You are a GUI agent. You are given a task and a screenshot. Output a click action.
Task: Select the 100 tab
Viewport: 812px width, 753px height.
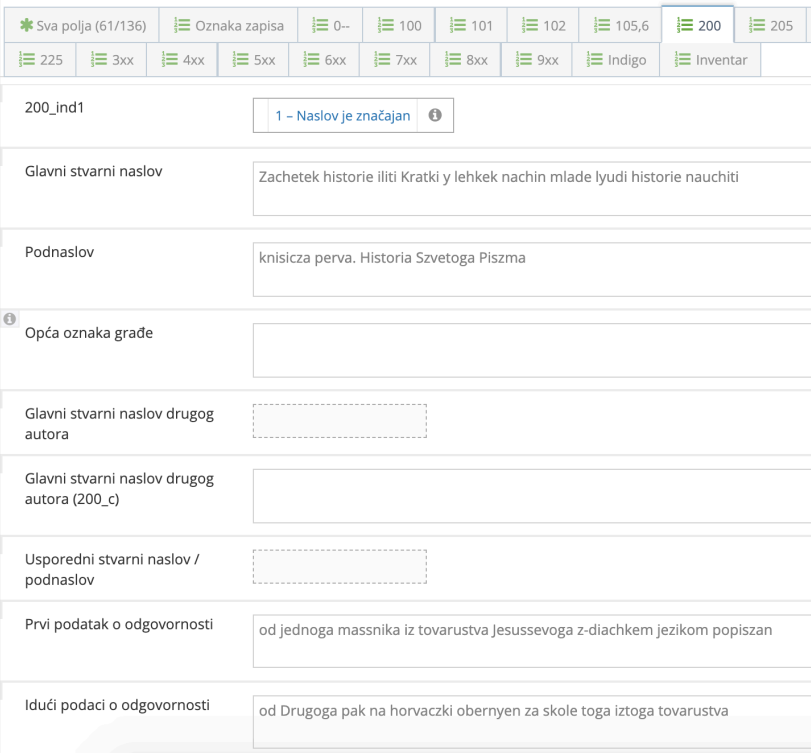(x=398, y=25)
